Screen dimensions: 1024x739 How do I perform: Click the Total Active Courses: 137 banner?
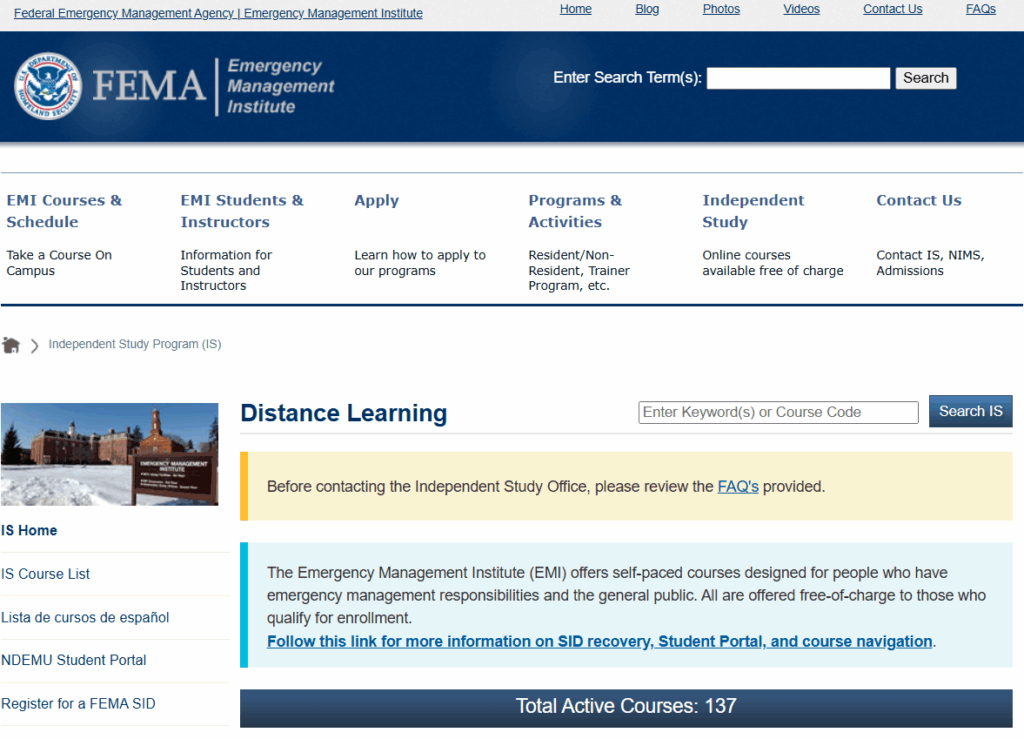626,706
